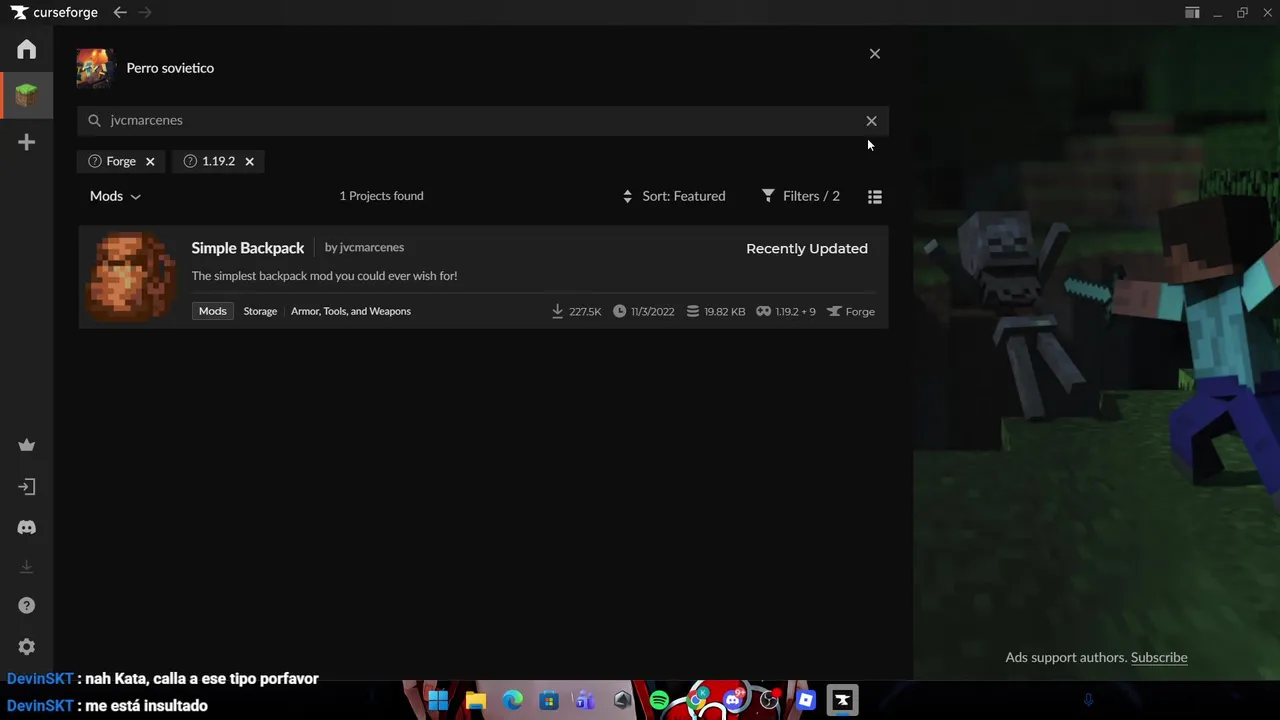Open the Mods category dropdown
This screenshot has width=1280, height=720.
(x=115, y=196)
